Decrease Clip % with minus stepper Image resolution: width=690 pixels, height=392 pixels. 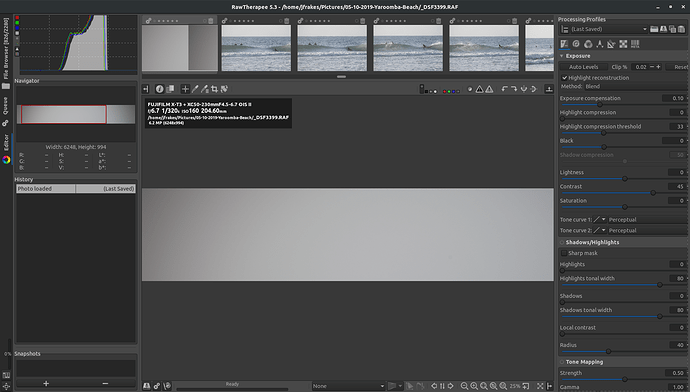click(x=652, y=67)
